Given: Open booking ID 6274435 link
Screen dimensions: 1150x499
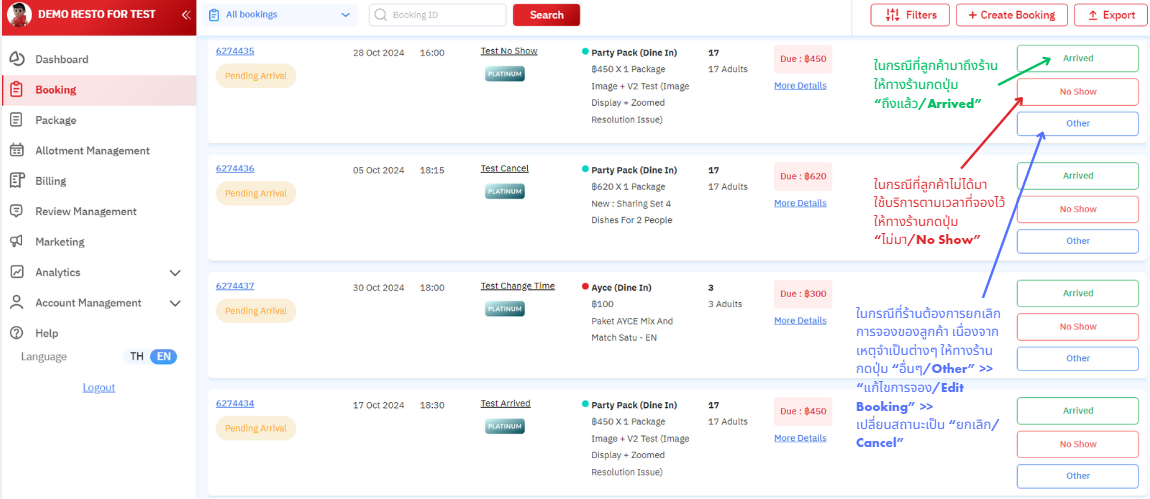Looking at the screenshot, I should point(235,51).
